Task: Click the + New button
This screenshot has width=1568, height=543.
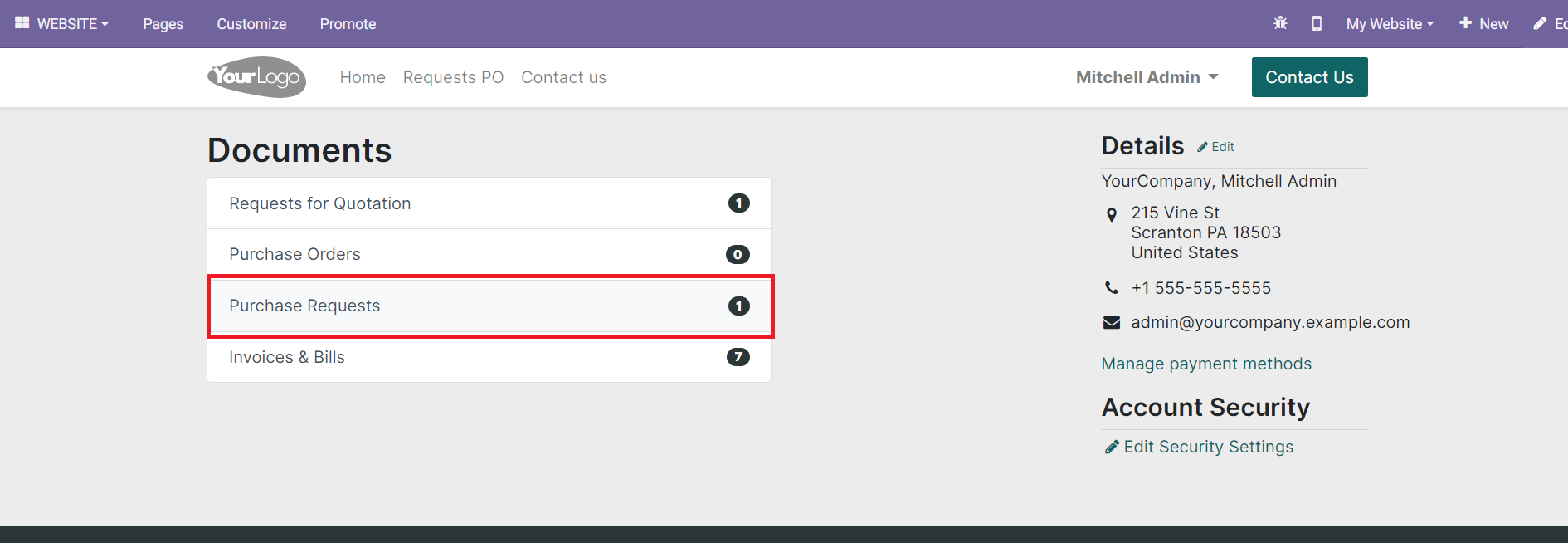Action: (1484, 24)
